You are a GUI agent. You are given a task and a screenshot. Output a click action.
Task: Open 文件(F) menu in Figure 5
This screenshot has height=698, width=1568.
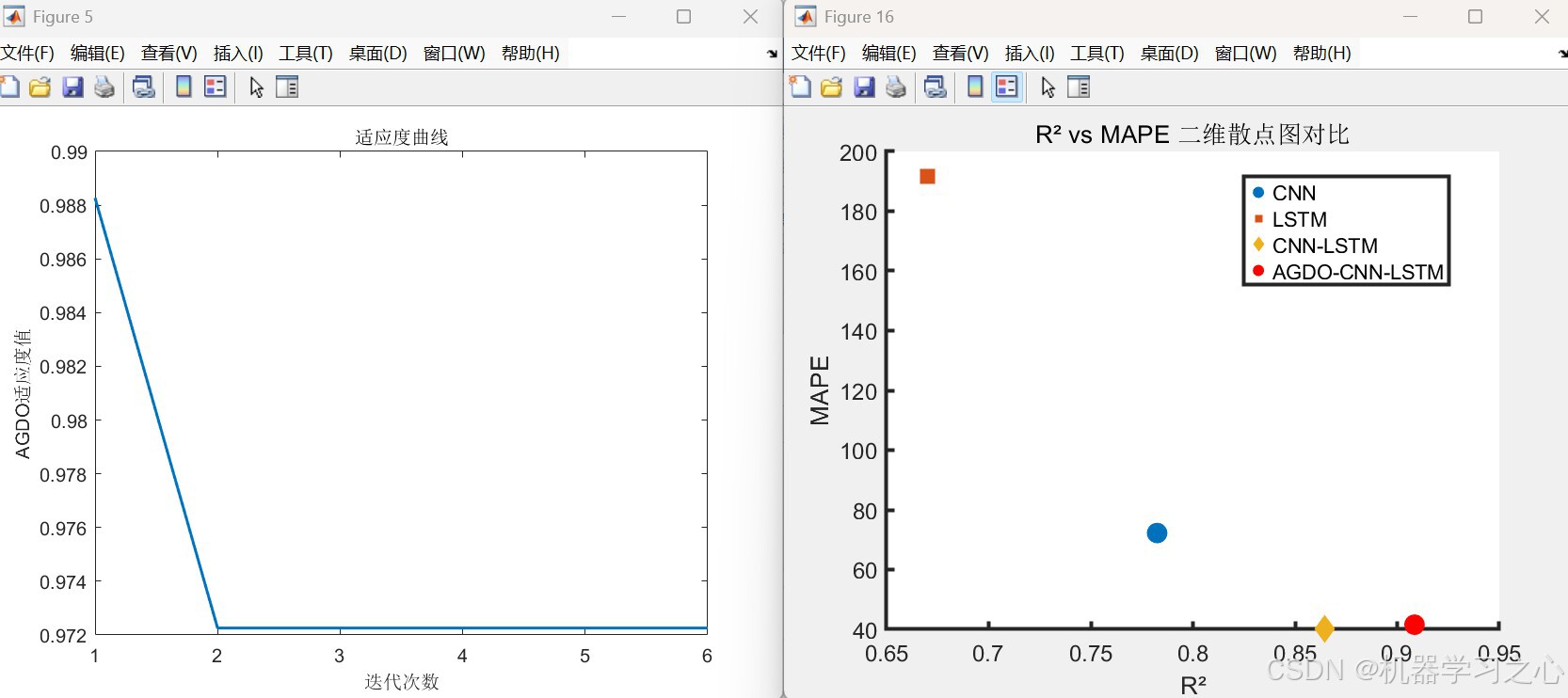point(28,54)
